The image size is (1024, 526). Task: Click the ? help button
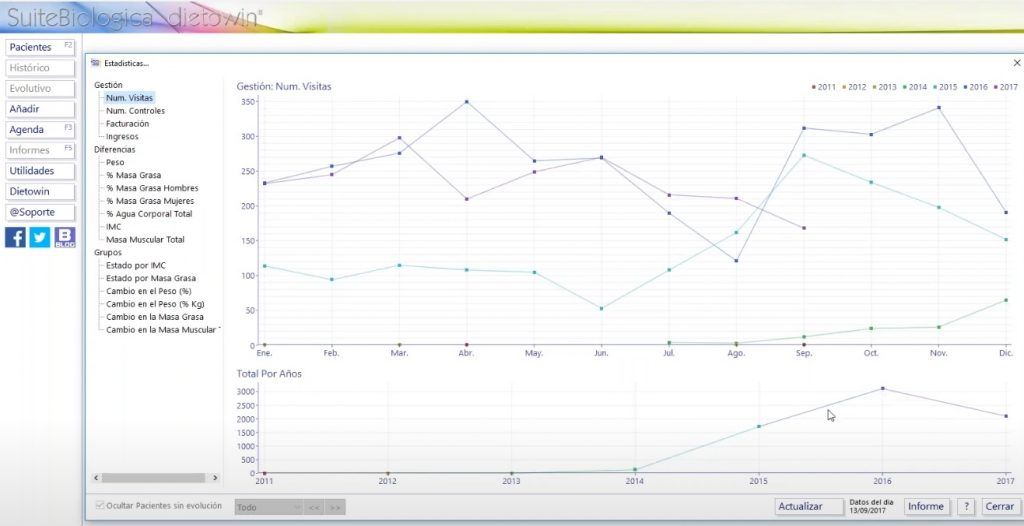(x=967, y=506)
